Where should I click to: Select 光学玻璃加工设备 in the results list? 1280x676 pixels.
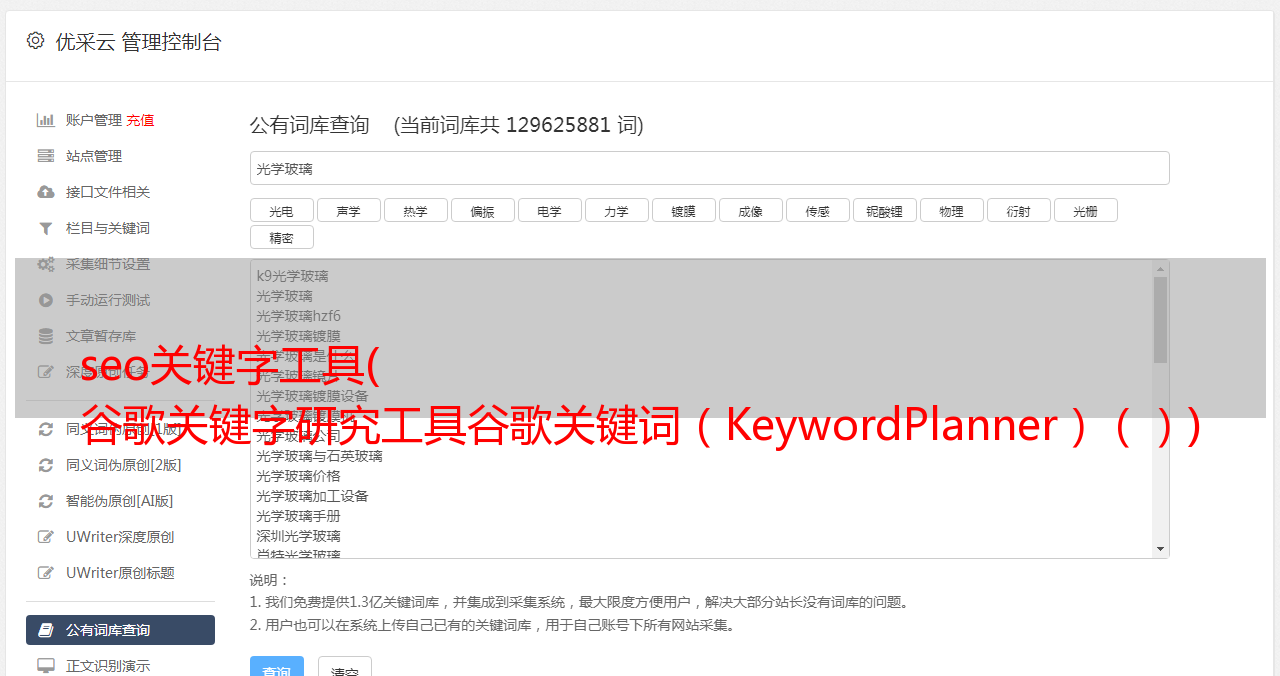coord(312,496)
